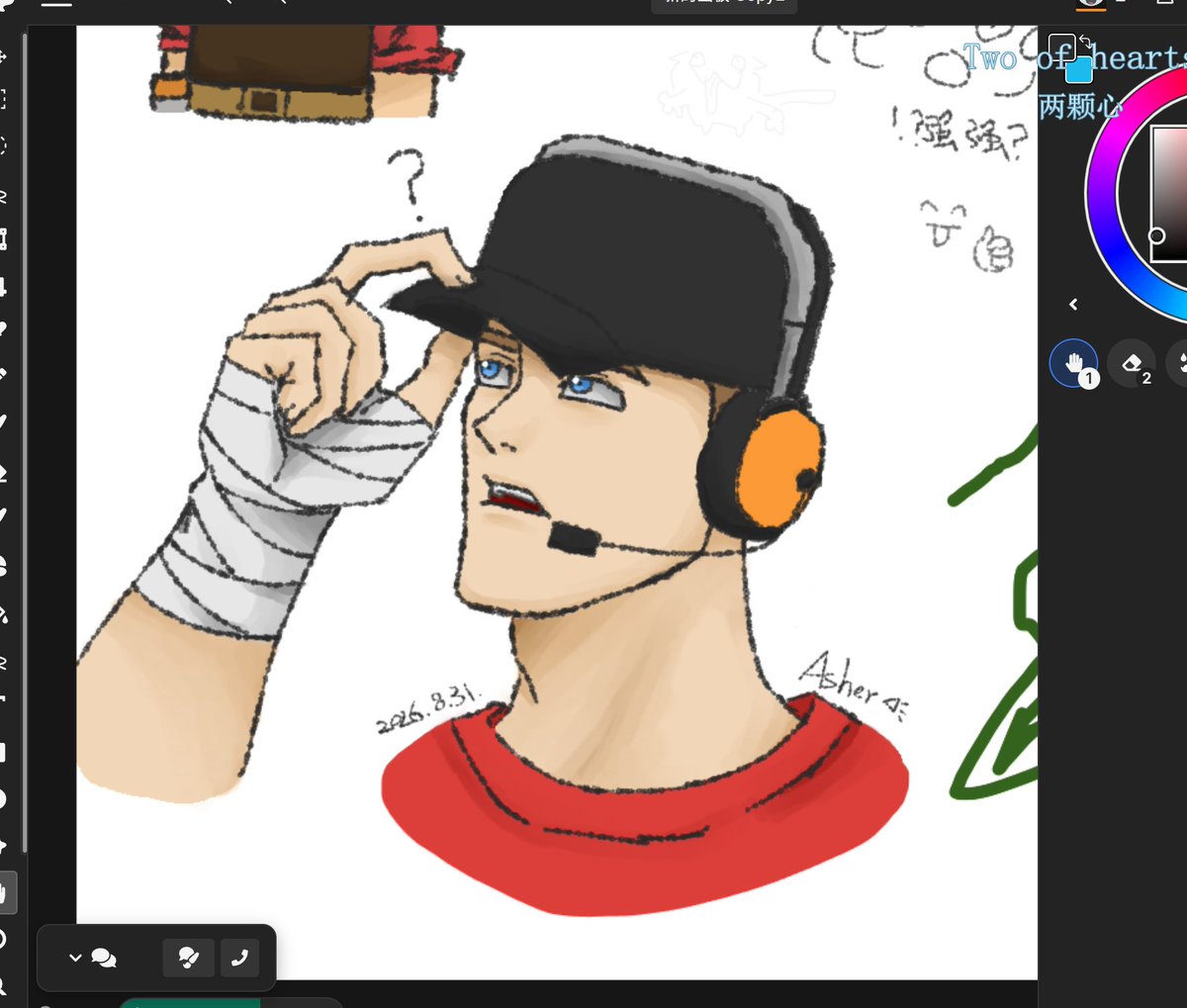Pick the blue background color swatch

coord(1080,69)
